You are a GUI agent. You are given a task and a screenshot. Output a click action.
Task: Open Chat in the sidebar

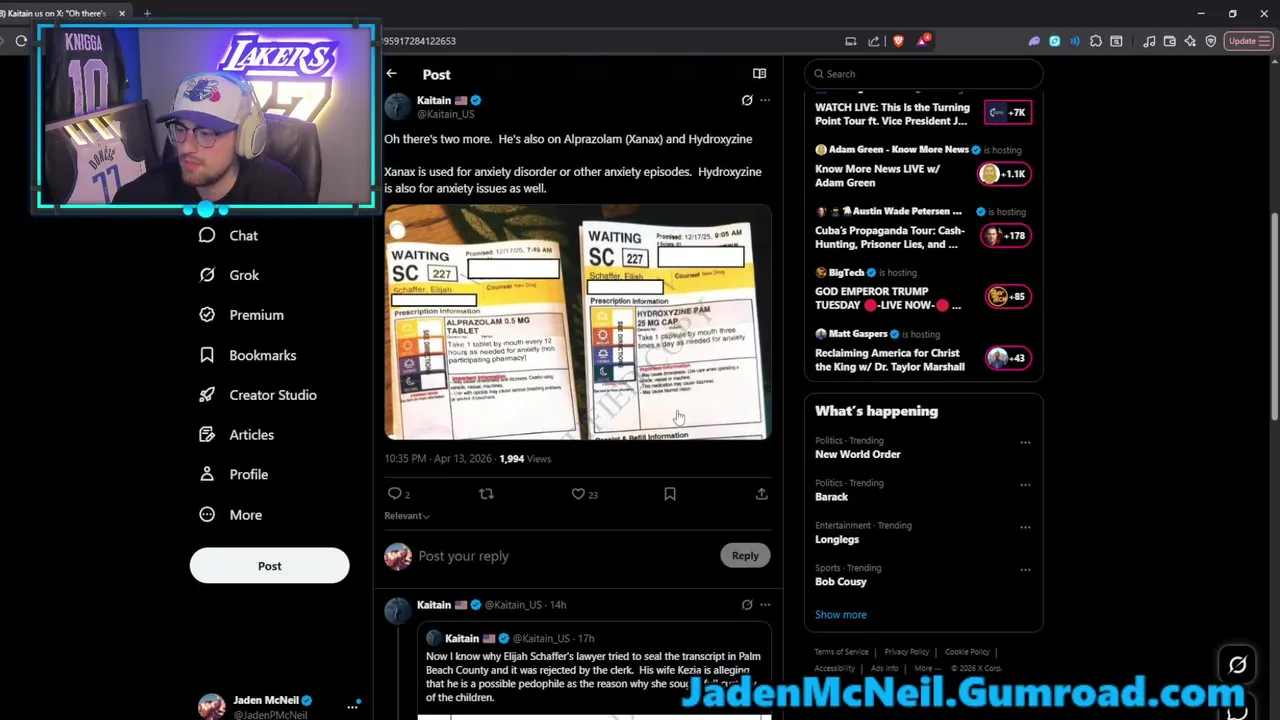(229, 235)
